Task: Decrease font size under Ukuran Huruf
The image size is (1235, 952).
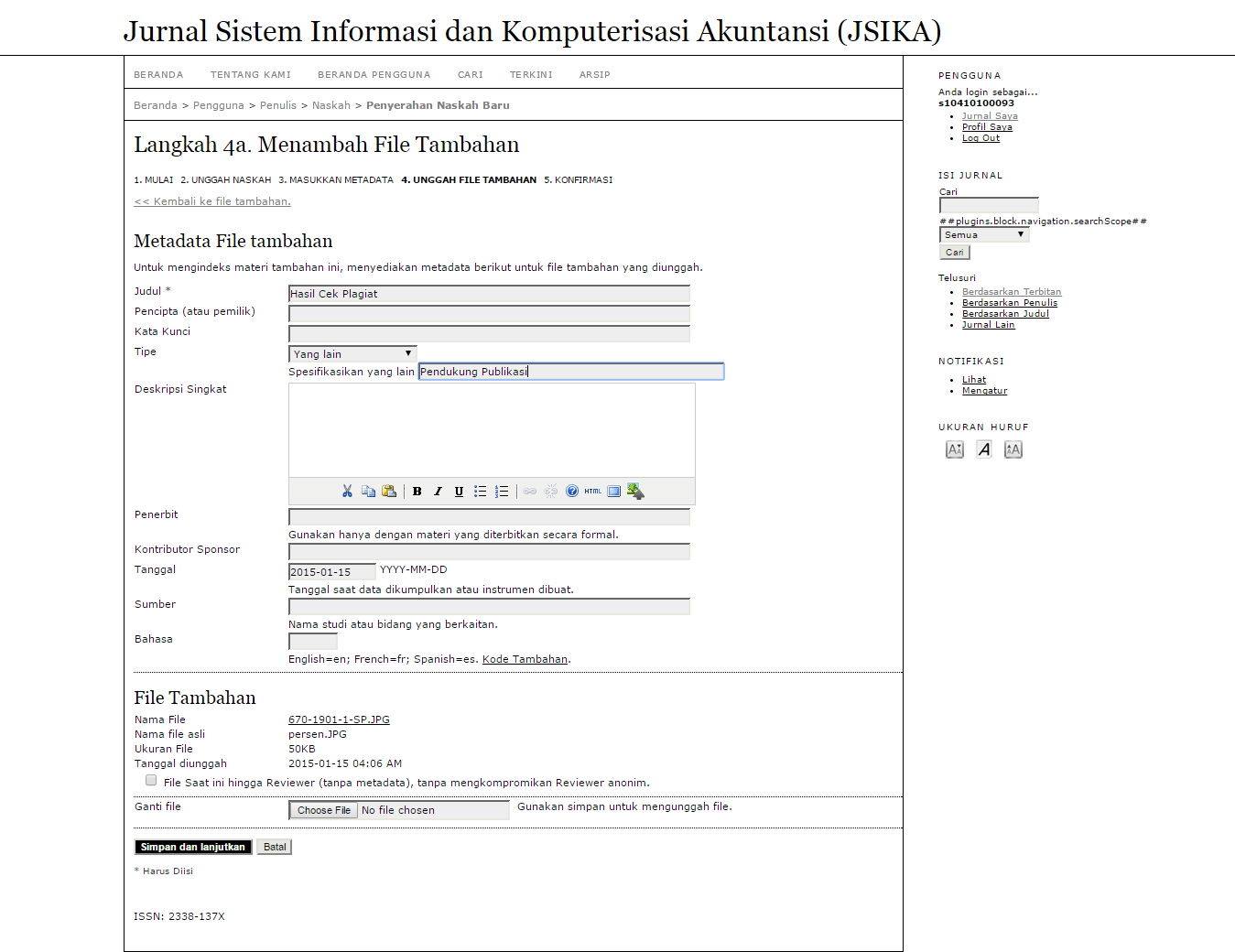Action: 955,449
